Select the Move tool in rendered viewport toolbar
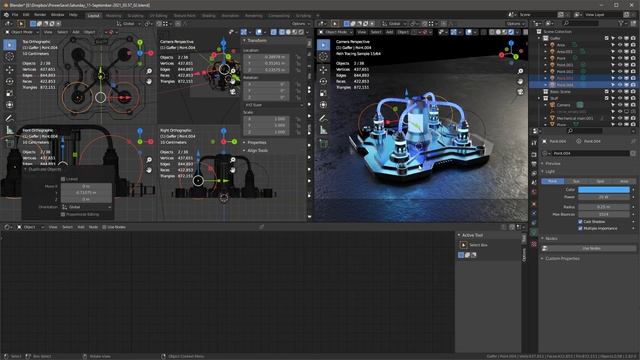The image size is (640, 360). [x=323, y=70]
